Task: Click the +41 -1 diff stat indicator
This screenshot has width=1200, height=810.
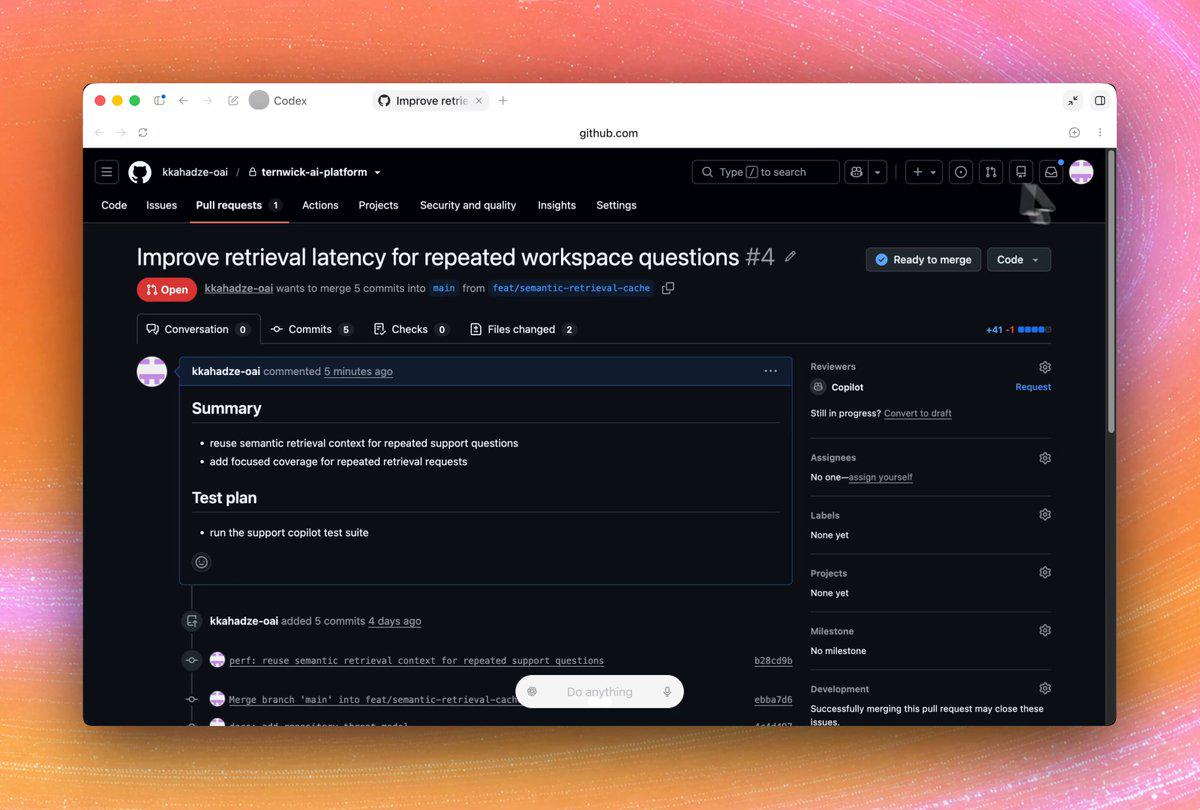Action: click(1018, 330)
